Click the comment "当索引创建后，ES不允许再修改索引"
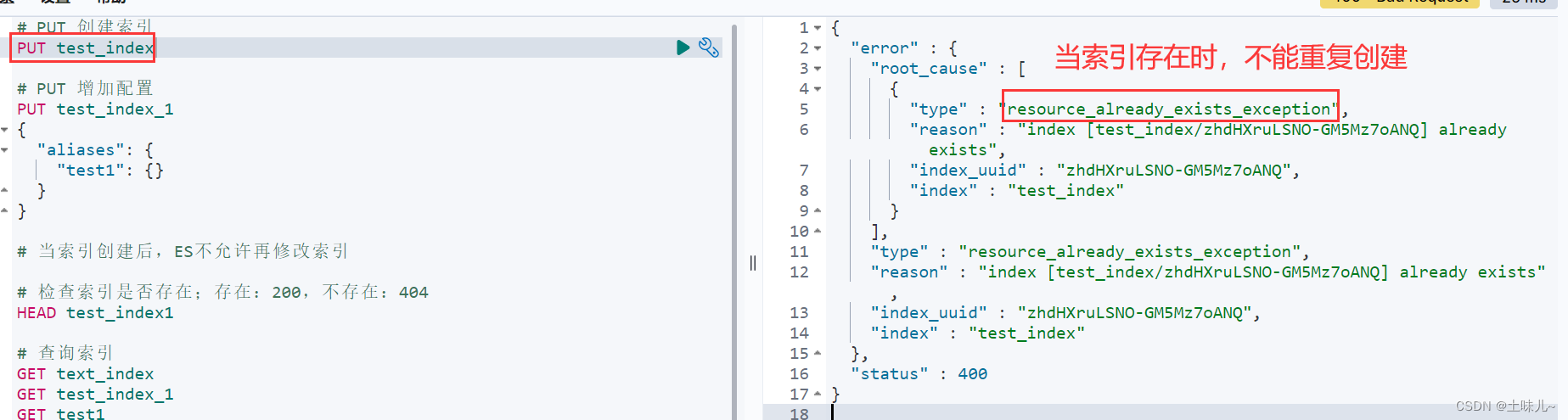The image size is (1568, 420). 183,251
